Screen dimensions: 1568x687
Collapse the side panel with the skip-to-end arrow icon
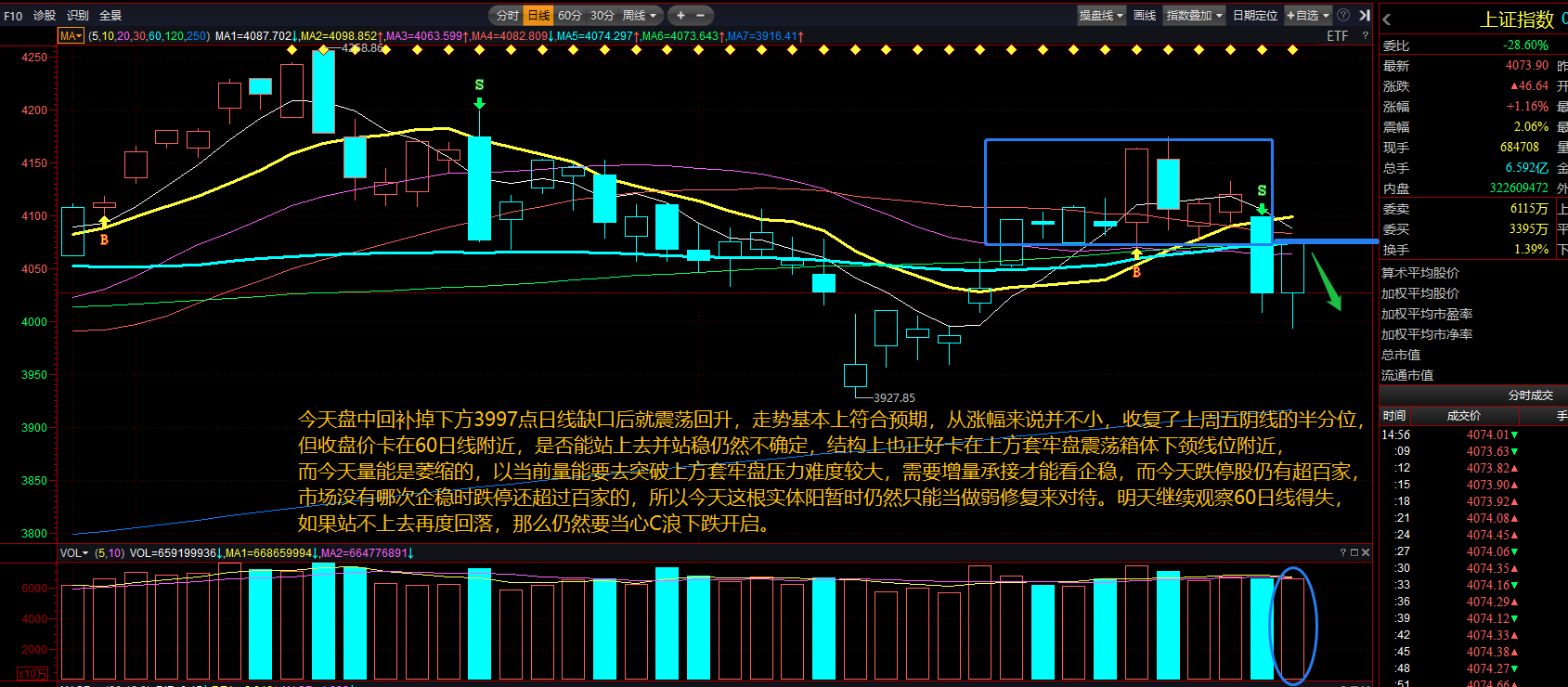tap(1365, 15)
